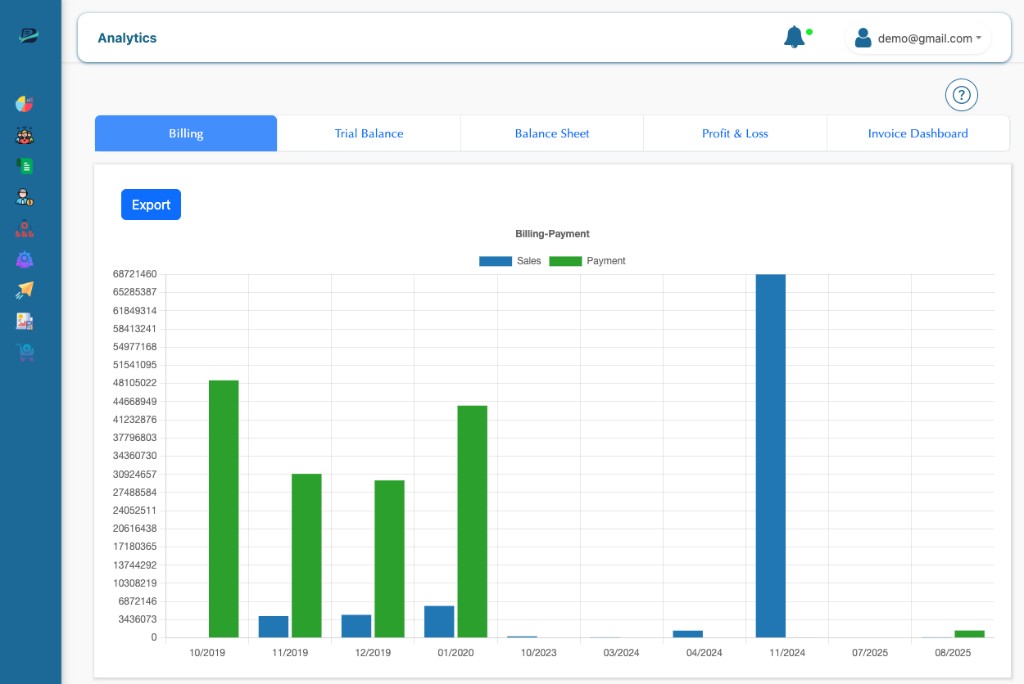Viewport: 1024px width, 684px height.
Task: Click the green Payment bar for 12/2019
Action: (x=389, y=559)
